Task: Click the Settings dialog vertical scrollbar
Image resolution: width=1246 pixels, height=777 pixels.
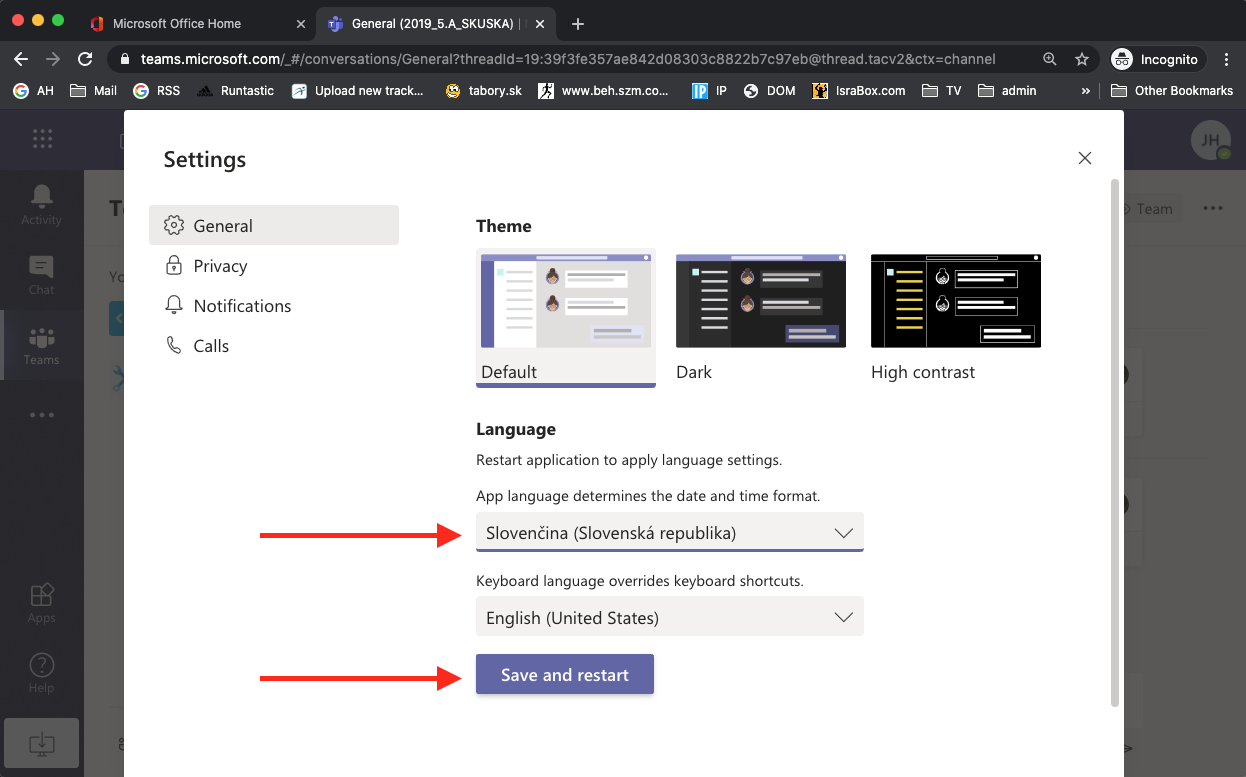Action: [x=1115, y=440]
